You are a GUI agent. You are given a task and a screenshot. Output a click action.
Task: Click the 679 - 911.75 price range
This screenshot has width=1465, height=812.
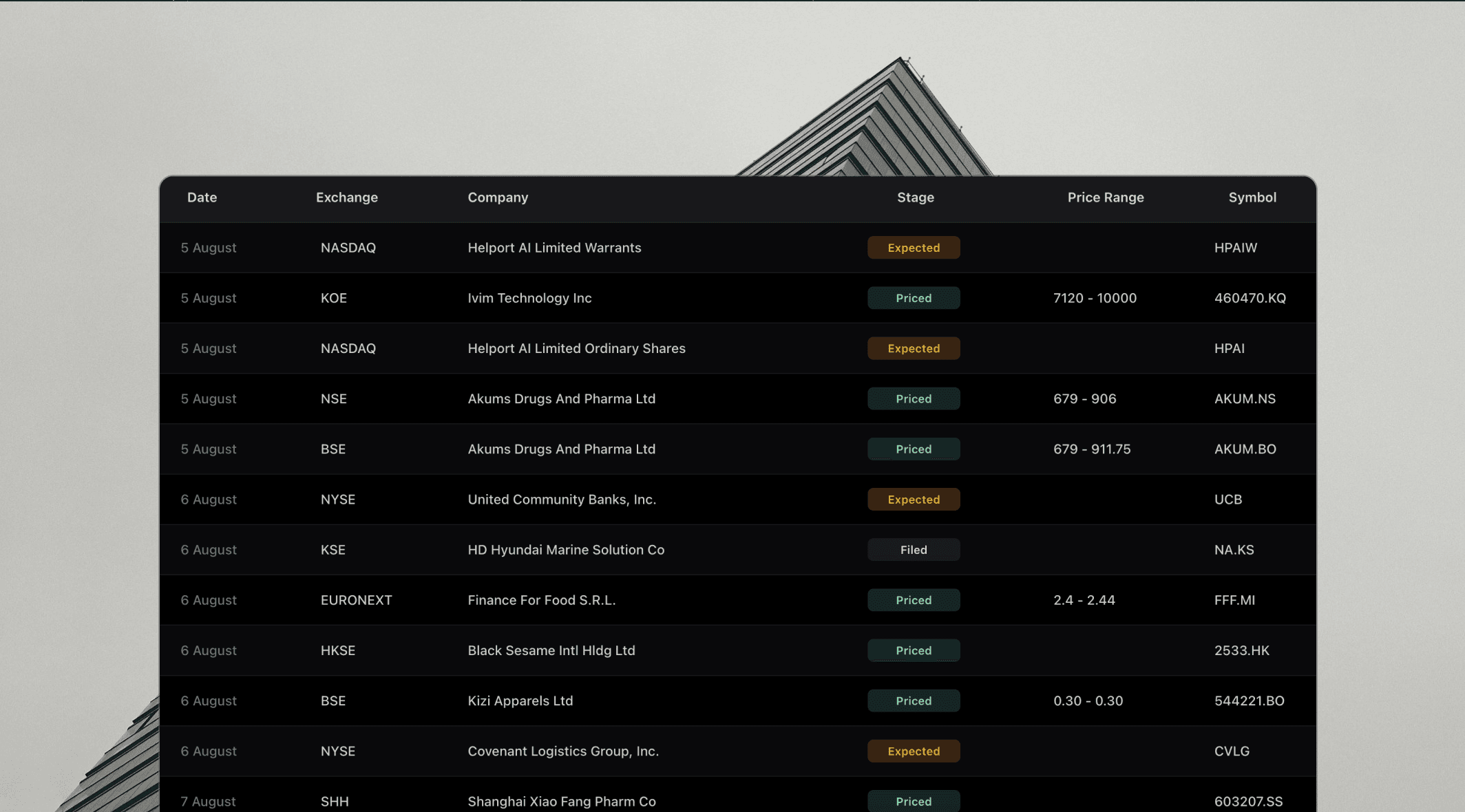[1091, 449]
